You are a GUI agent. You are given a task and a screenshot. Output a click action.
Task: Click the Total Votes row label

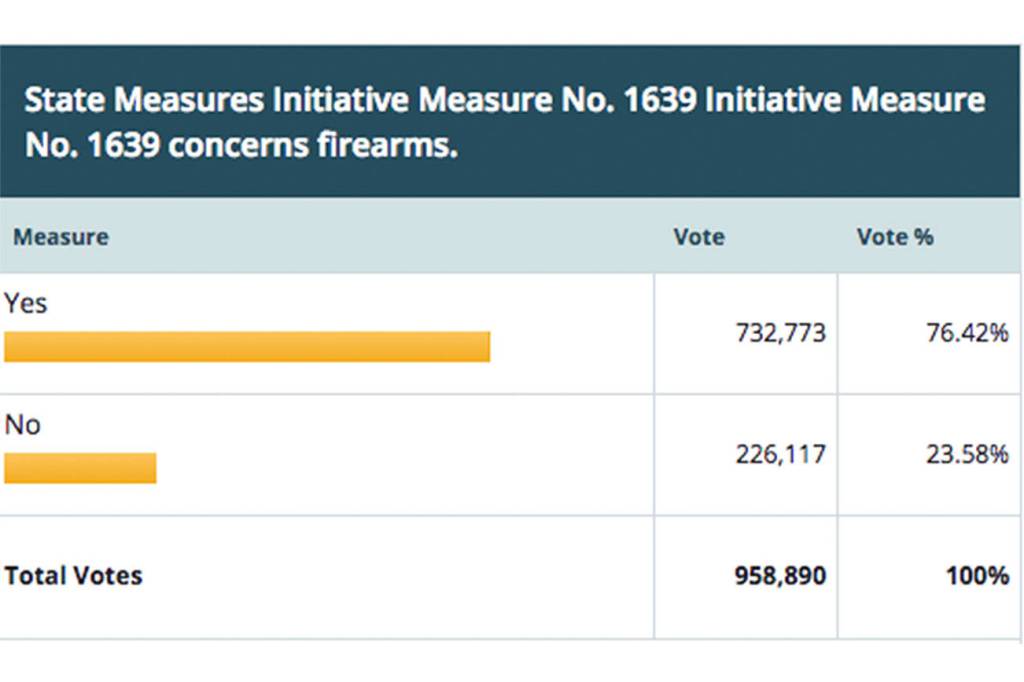tap(74, 576)
